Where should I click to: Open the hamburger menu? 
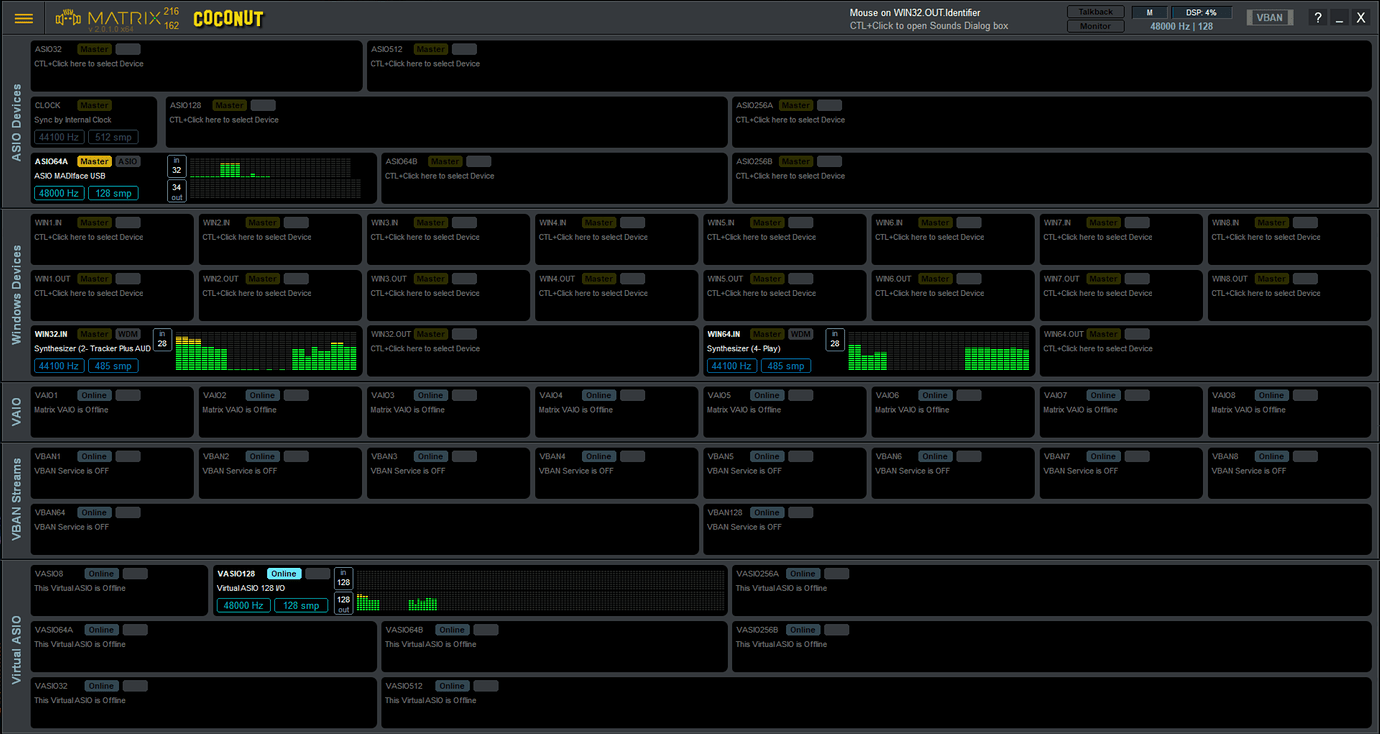tap(24, 17)
